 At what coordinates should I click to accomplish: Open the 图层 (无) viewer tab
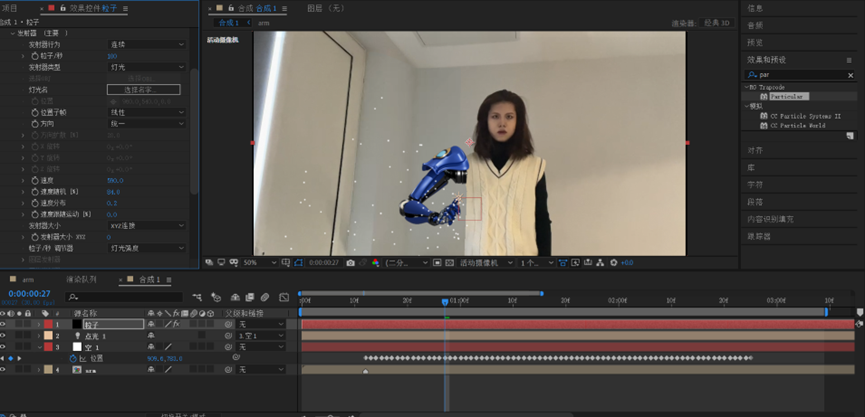tap(326, 8)
